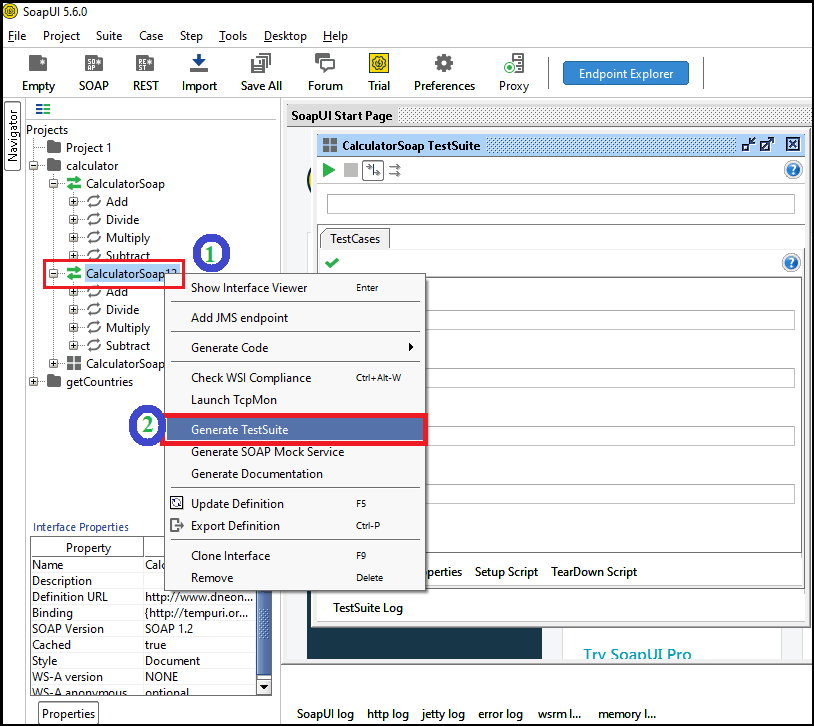Select the calculator project folder
The width and height of the screenshot is (814, 726).
pos(83,166)
